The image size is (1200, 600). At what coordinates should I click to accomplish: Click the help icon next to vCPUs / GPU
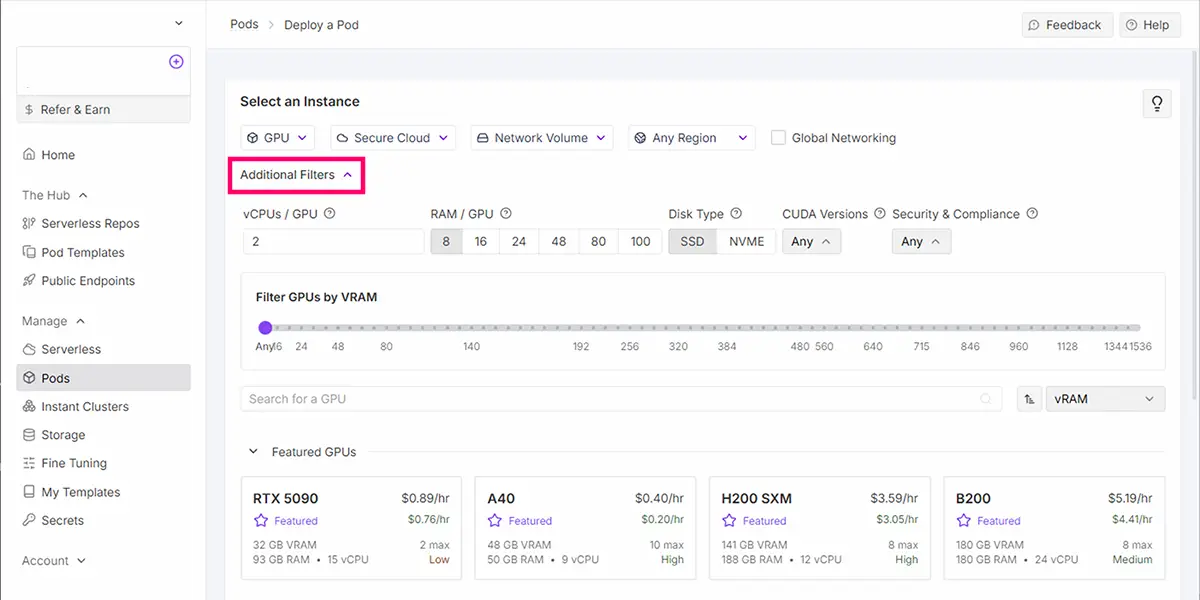click(x=330, y=214)
